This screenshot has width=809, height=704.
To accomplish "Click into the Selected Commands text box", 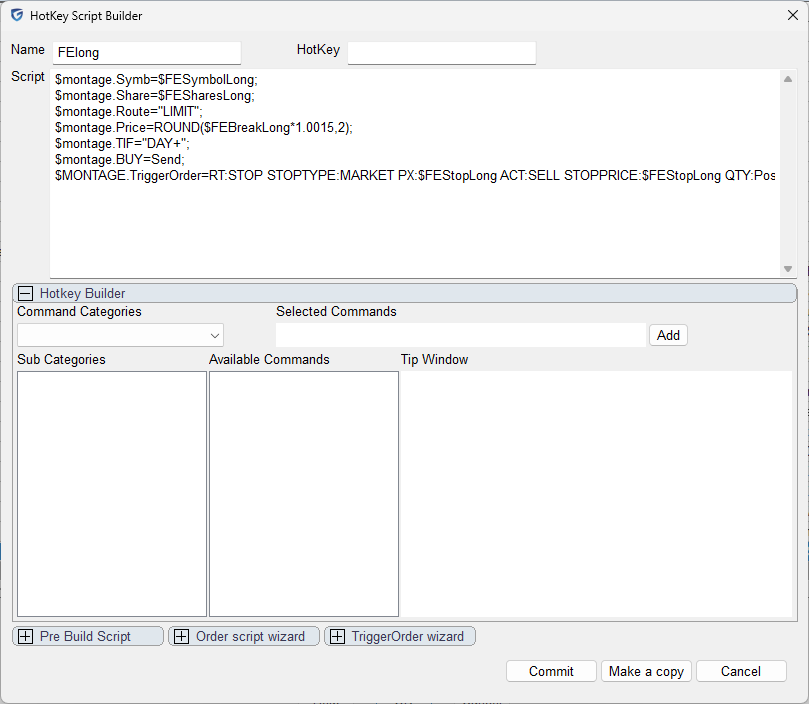I will pos(460,335).
